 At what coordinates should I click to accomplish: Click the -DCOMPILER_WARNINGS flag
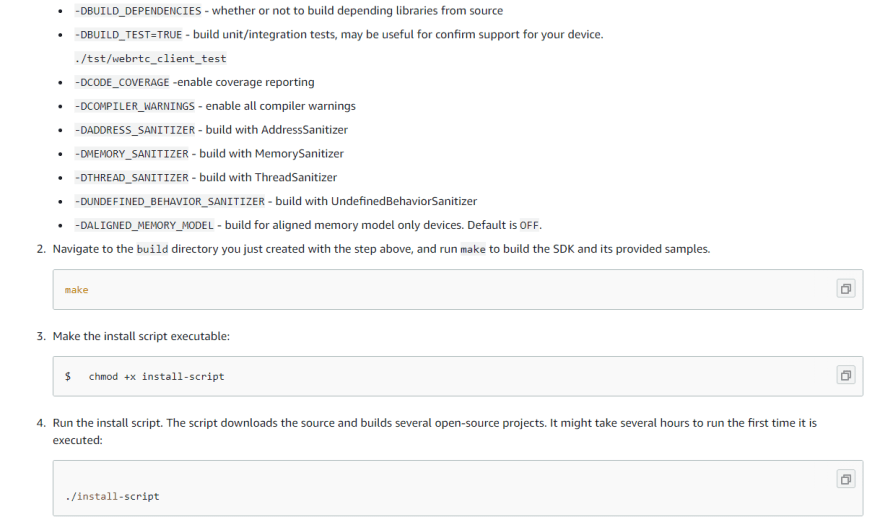pyautogui.click(x=135, y=106)
